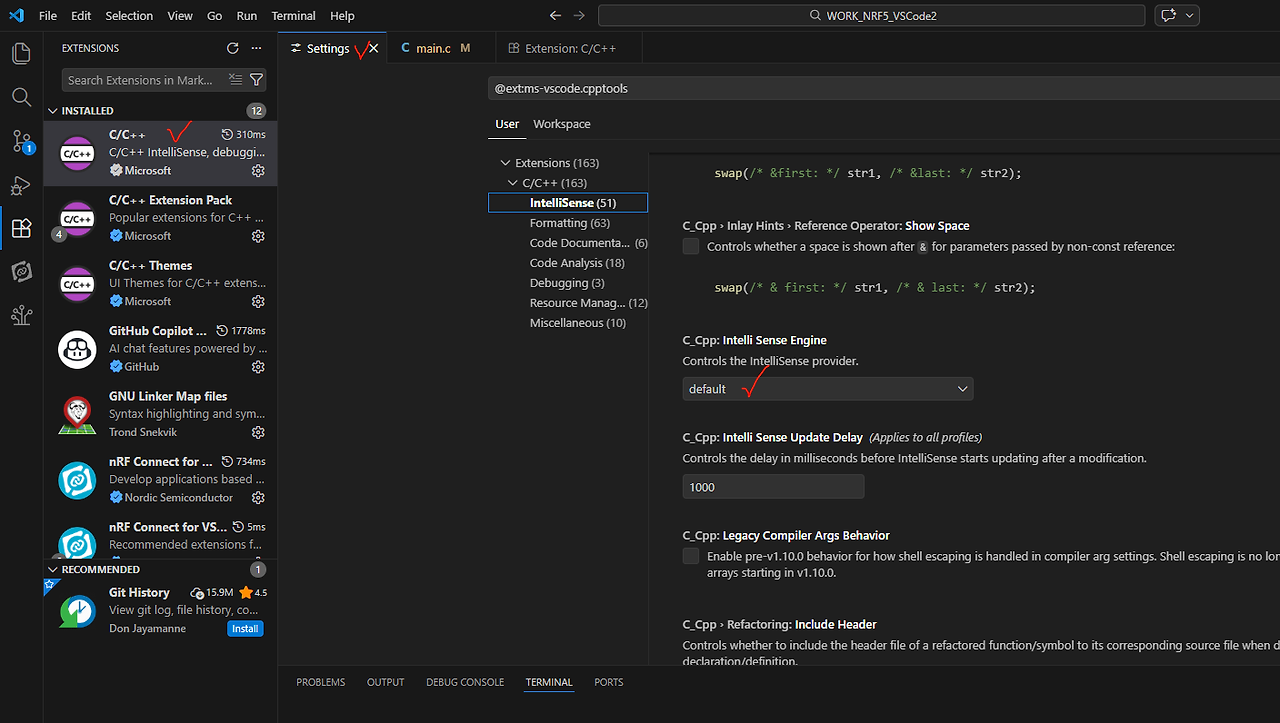
Task: Open the Run menu
Action: click(x=247, y=16)
